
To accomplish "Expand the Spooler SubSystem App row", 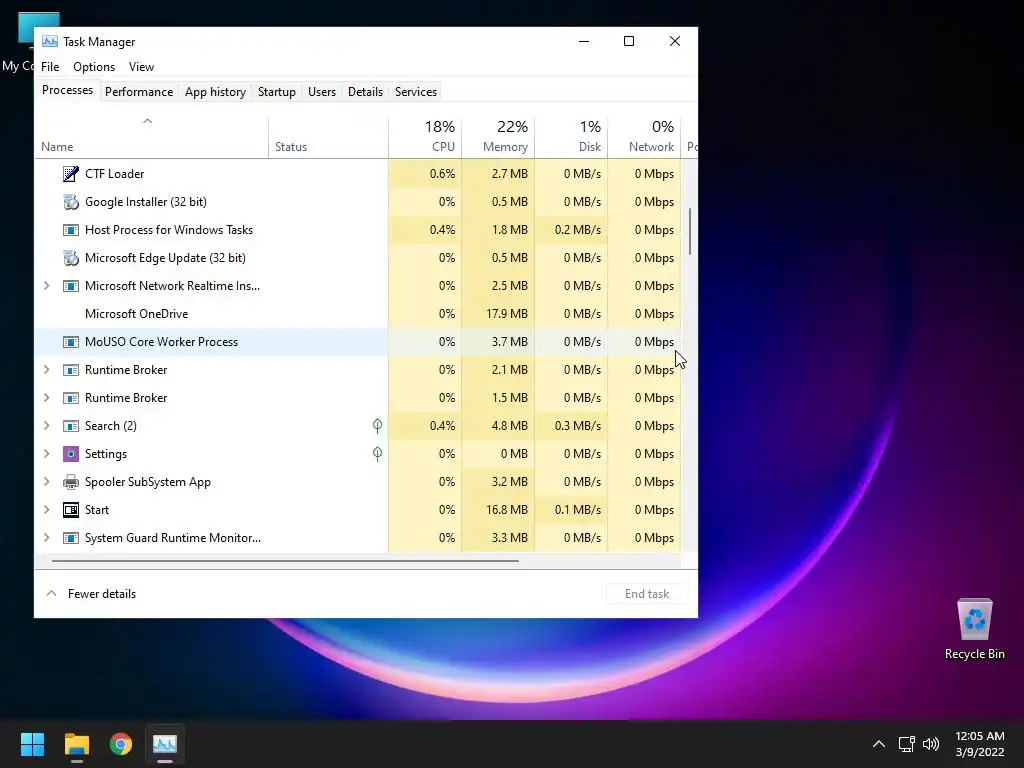I will click(x=46, y=482).
